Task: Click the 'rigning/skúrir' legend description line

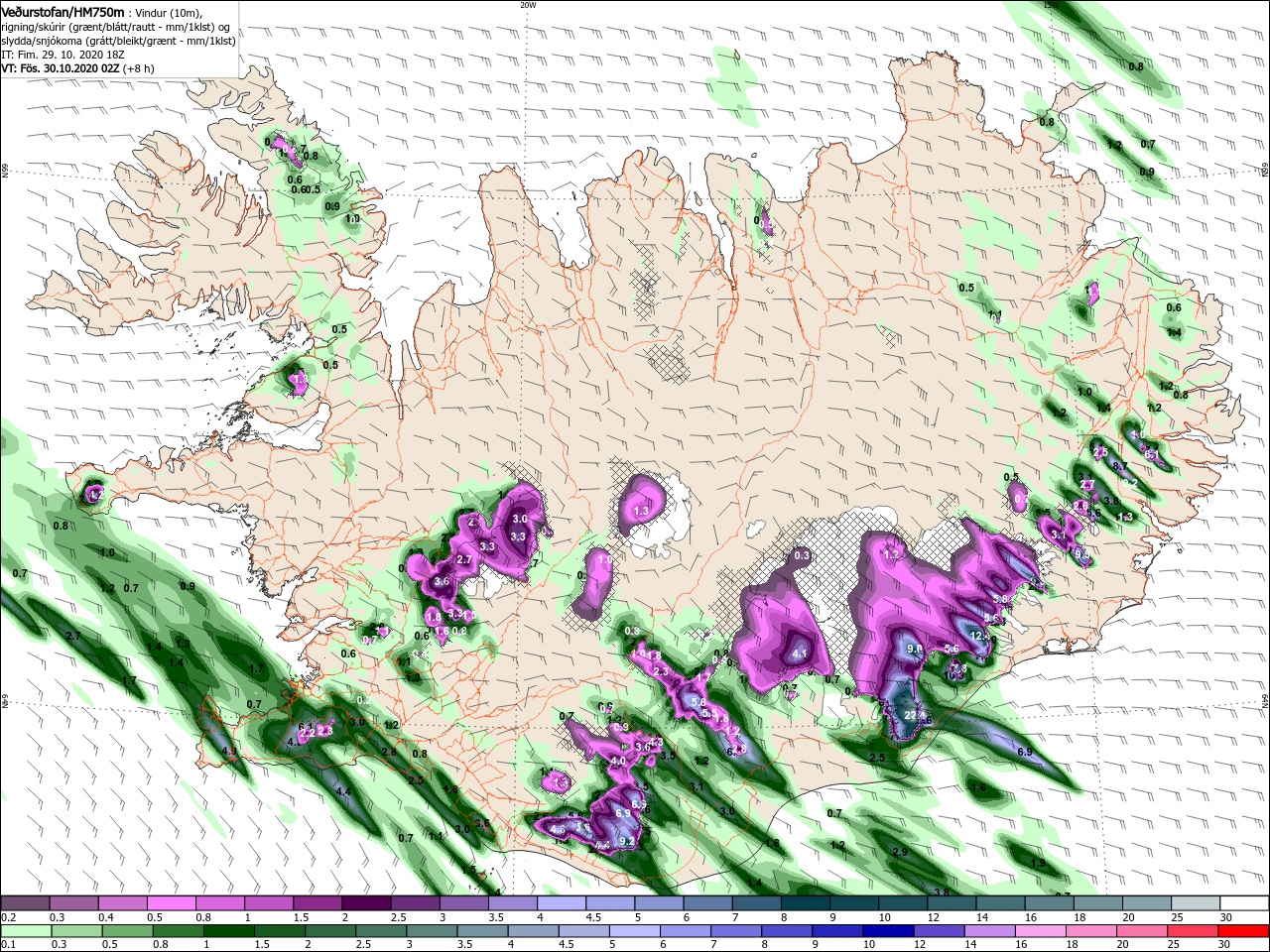Action: click(116, 27)
